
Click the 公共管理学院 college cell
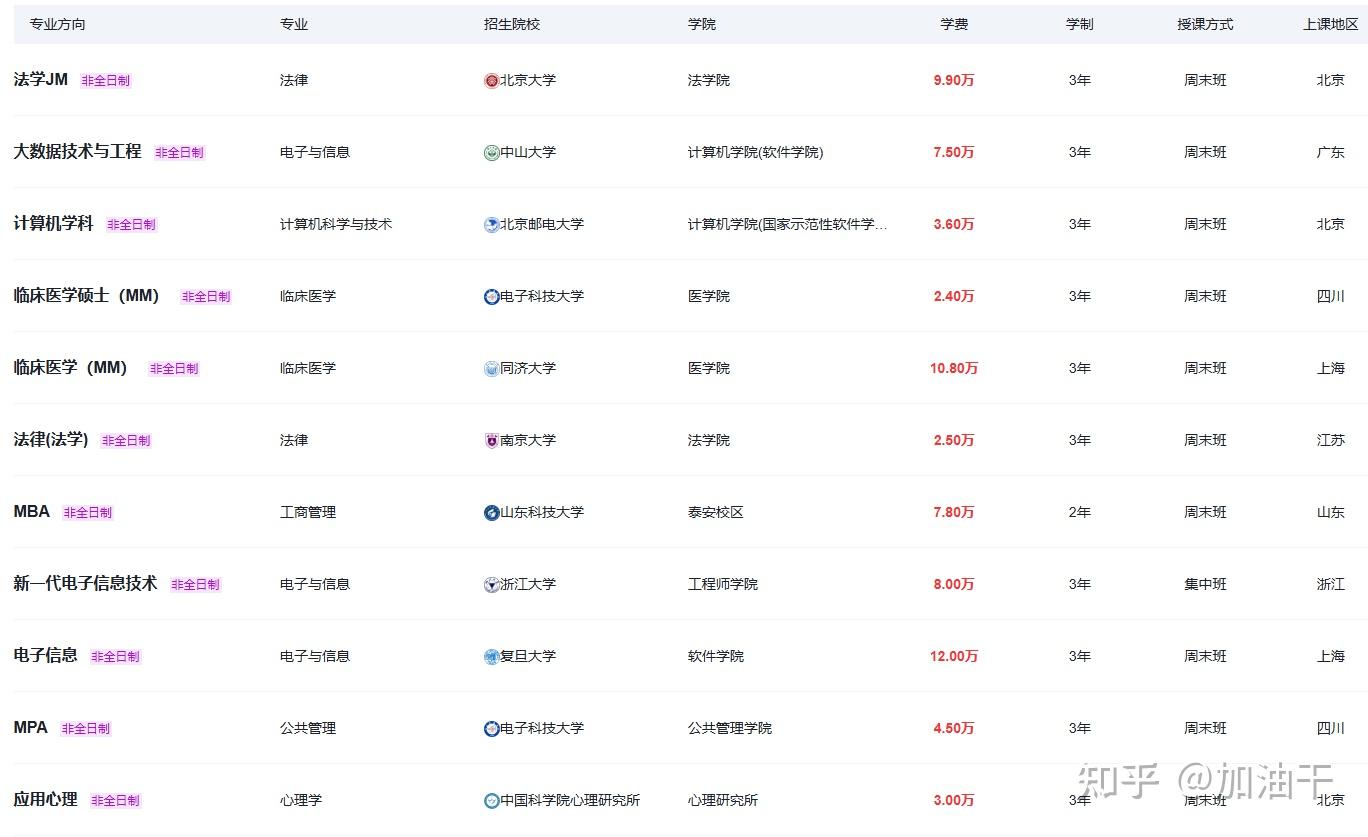click(x=730, y=728)
